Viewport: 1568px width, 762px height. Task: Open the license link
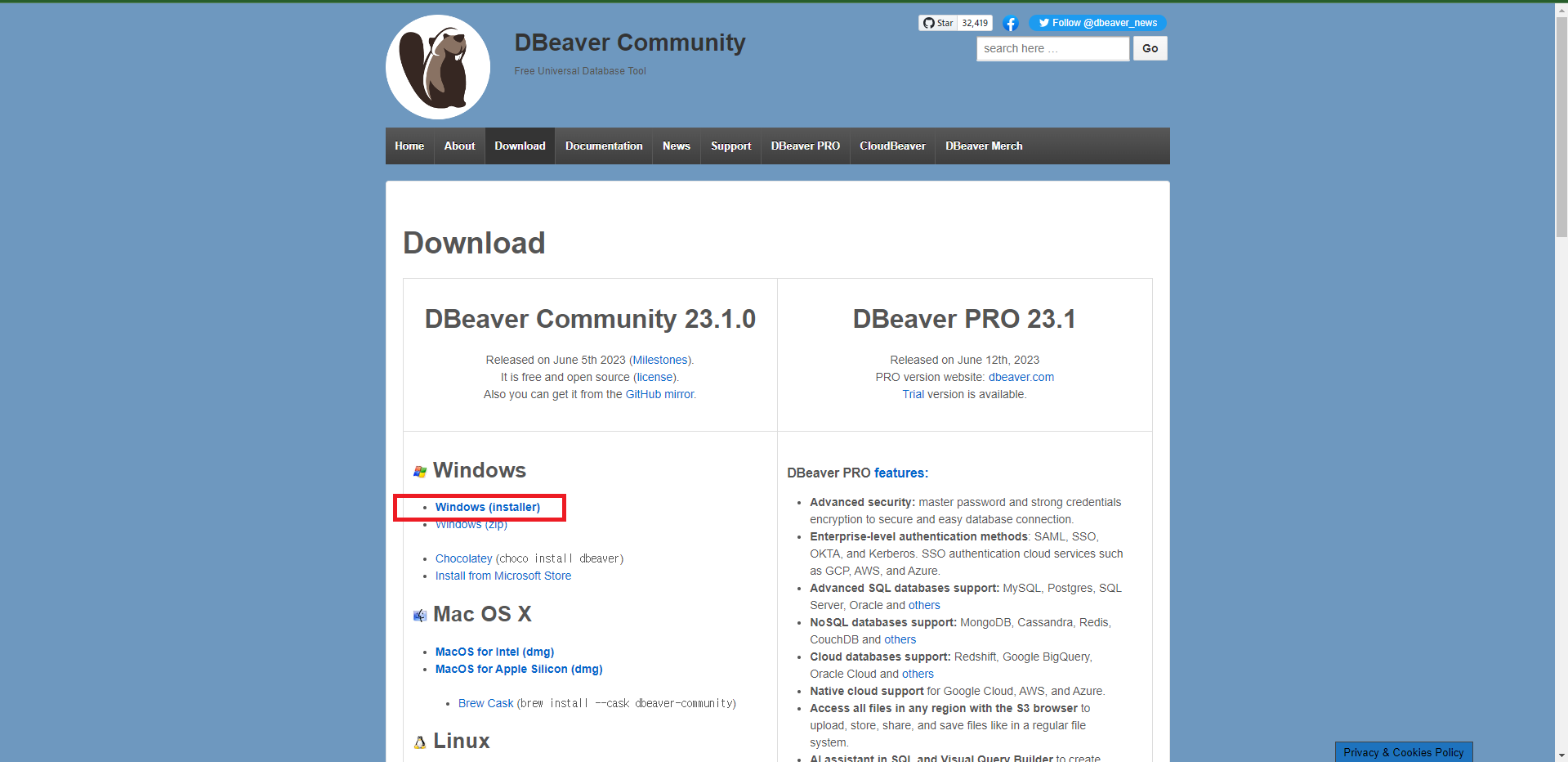click(x=655, y=377)
